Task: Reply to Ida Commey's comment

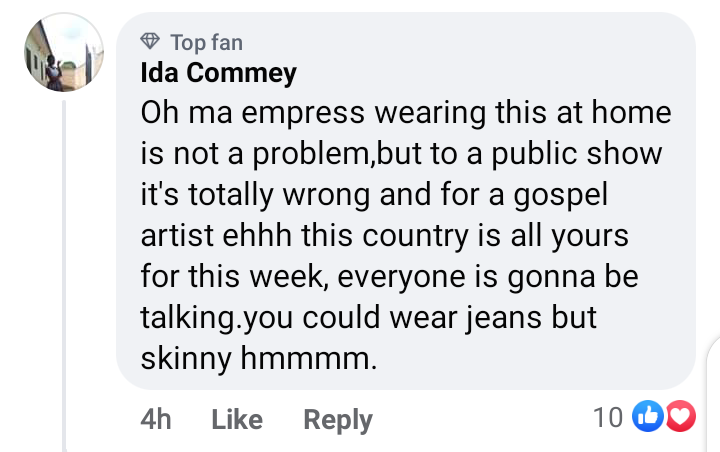Action: point(338,420)
